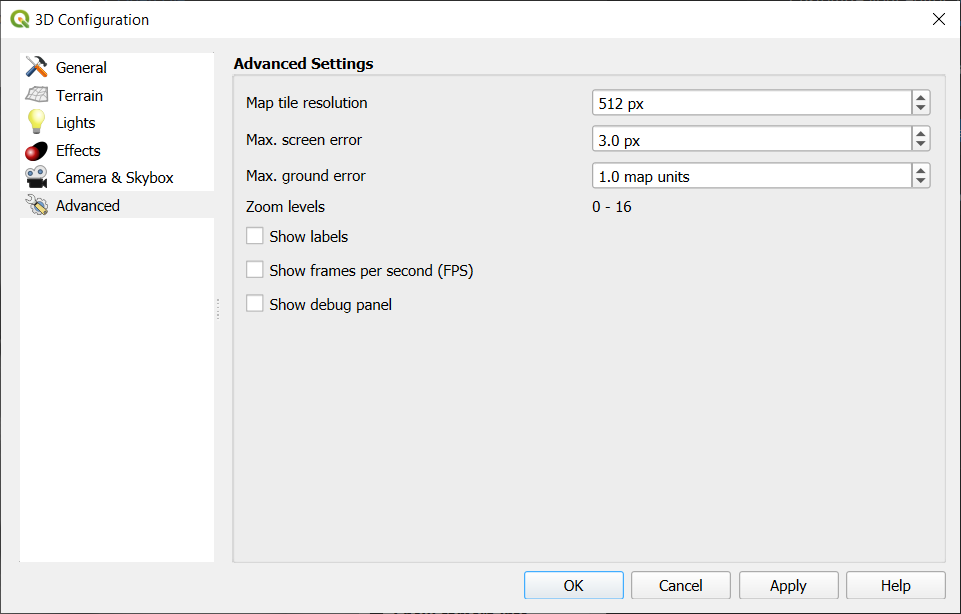The image size is (961, 614).
Task: Select the hammer and wrench General icon
Action: tap(37, 67)
